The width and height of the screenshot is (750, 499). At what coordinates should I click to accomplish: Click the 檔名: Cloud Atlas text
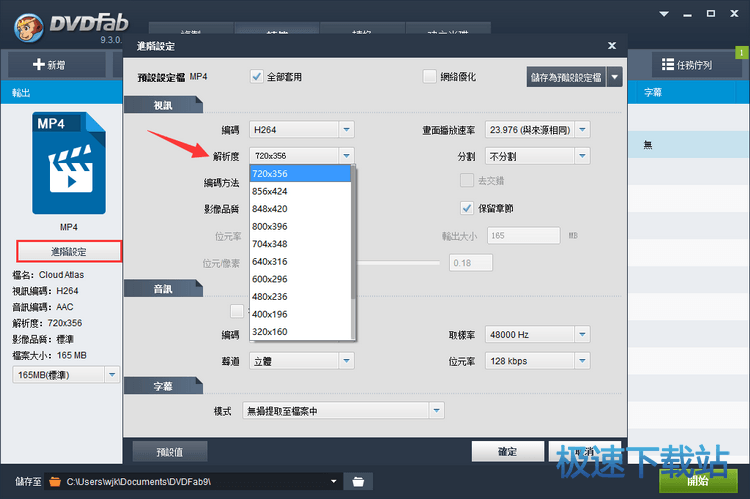(48, 275)
